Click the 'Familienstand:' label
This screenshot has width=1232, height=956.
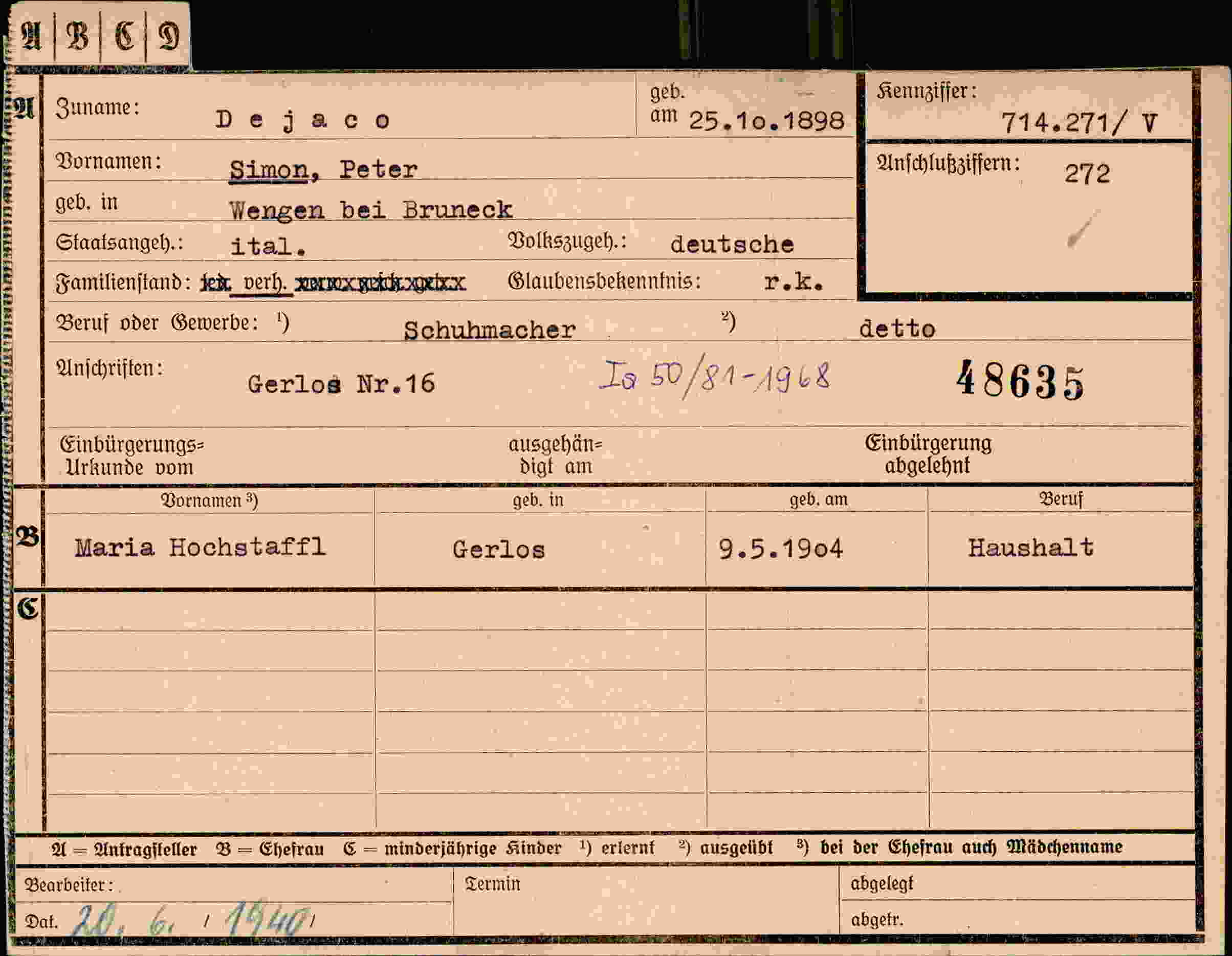click(123, 282)
